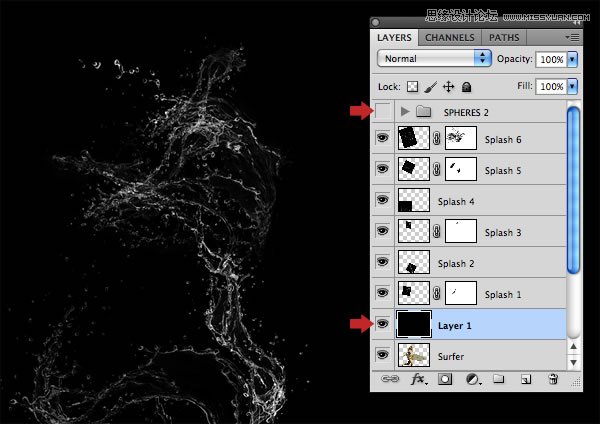This screenshot has width=600, height=424.
Task: Click the lock position move icon
Action: click(448, 87)
